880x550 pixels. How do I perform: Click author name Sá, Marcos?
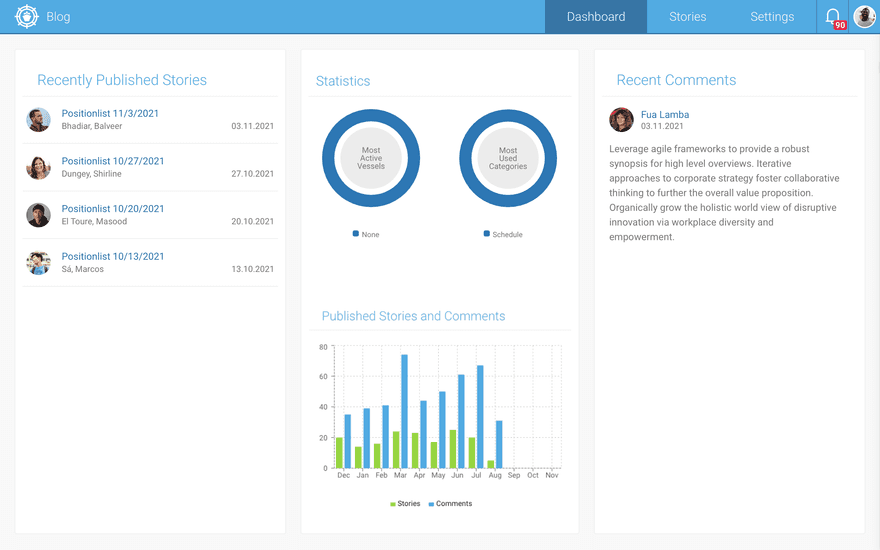pyautogui.click(x=82, y=269)
